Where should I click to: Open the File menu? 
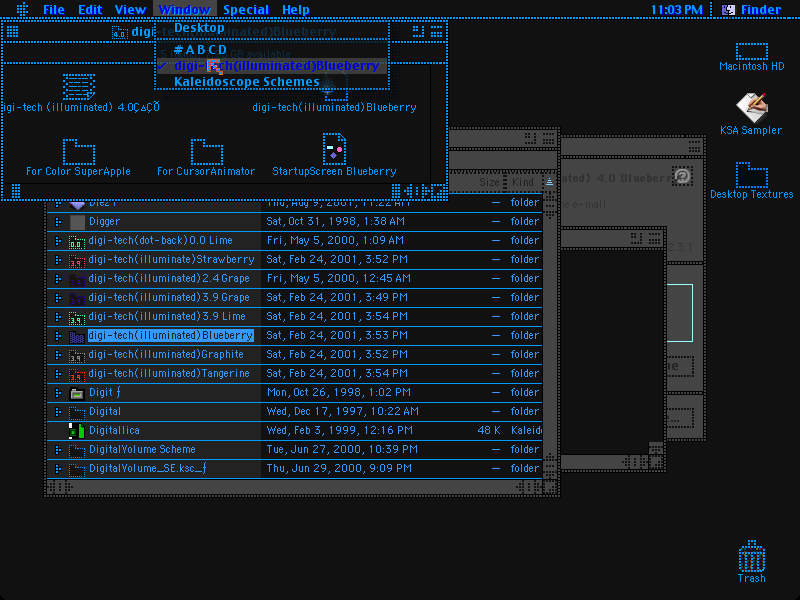(54, 10)
